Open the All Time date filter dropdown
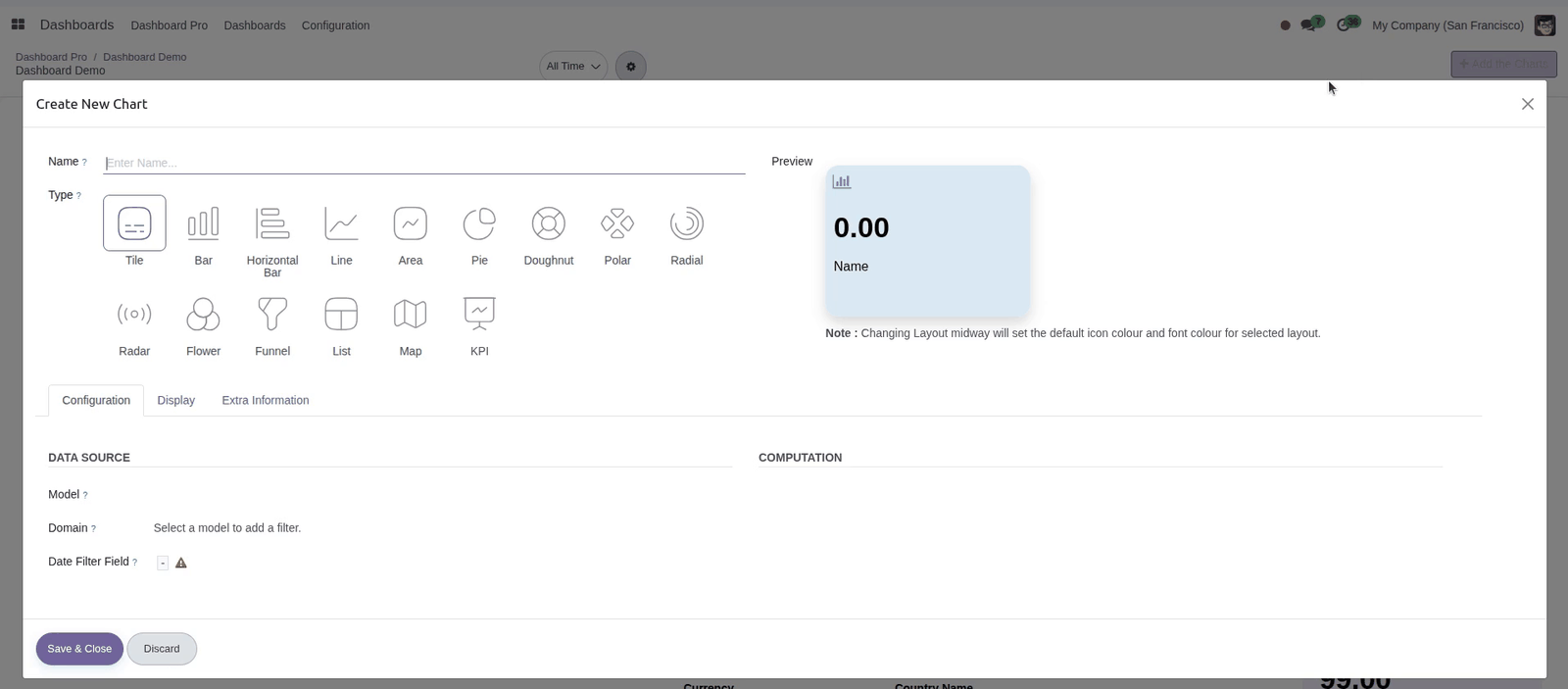Image resolution: width=1568 pixels, height=689 pixels. click(573, 67)
